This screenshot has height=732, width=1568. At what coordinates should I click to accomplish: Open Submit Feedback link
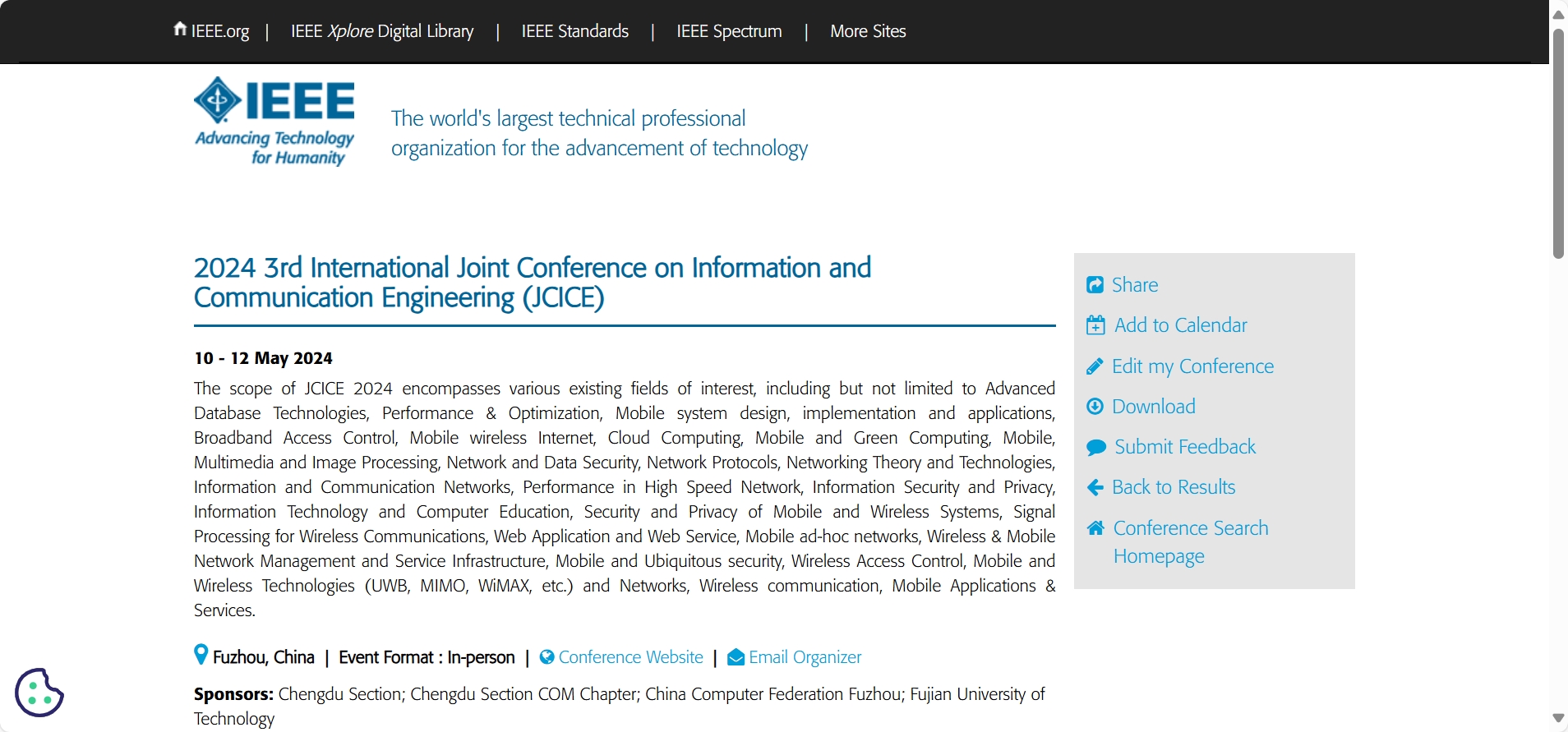pyautogui.click(x=1185, y=447)
